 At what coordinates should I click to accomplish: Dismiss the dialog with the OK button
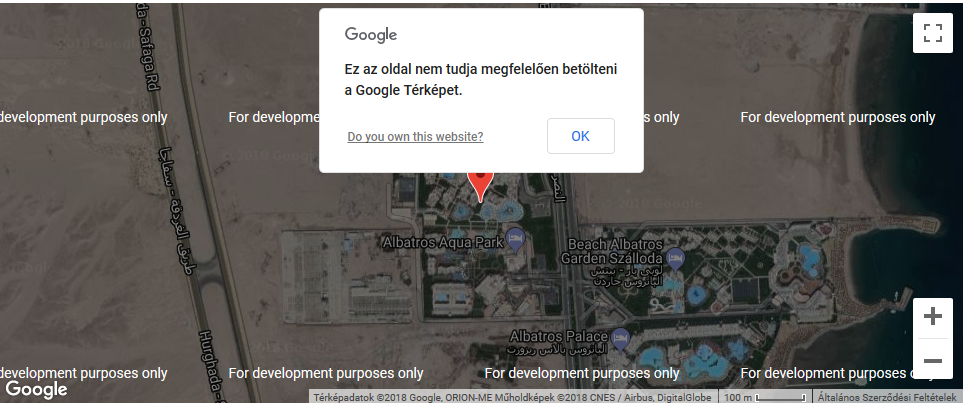[580, 136]
